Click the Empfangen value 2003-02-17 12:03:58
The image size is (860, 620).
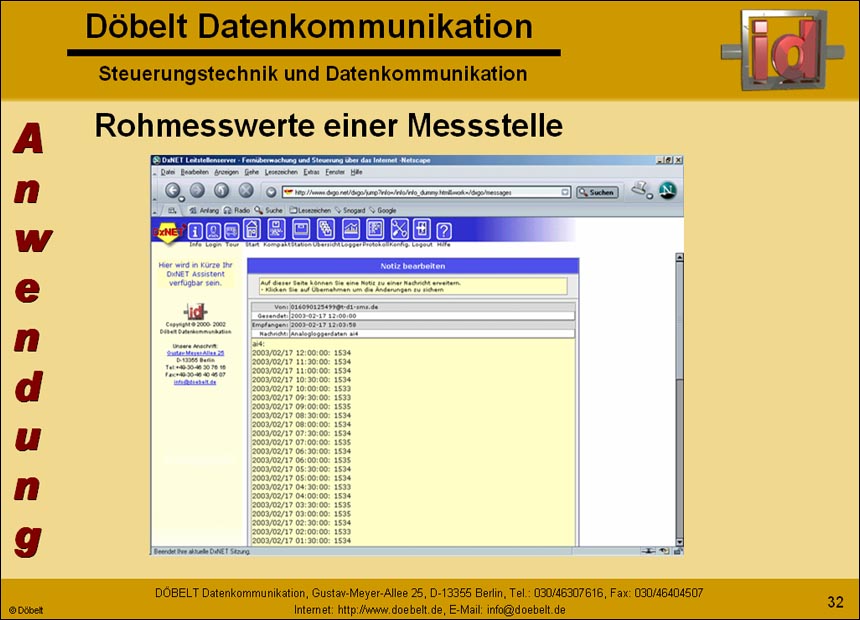[x=323, y=325]
